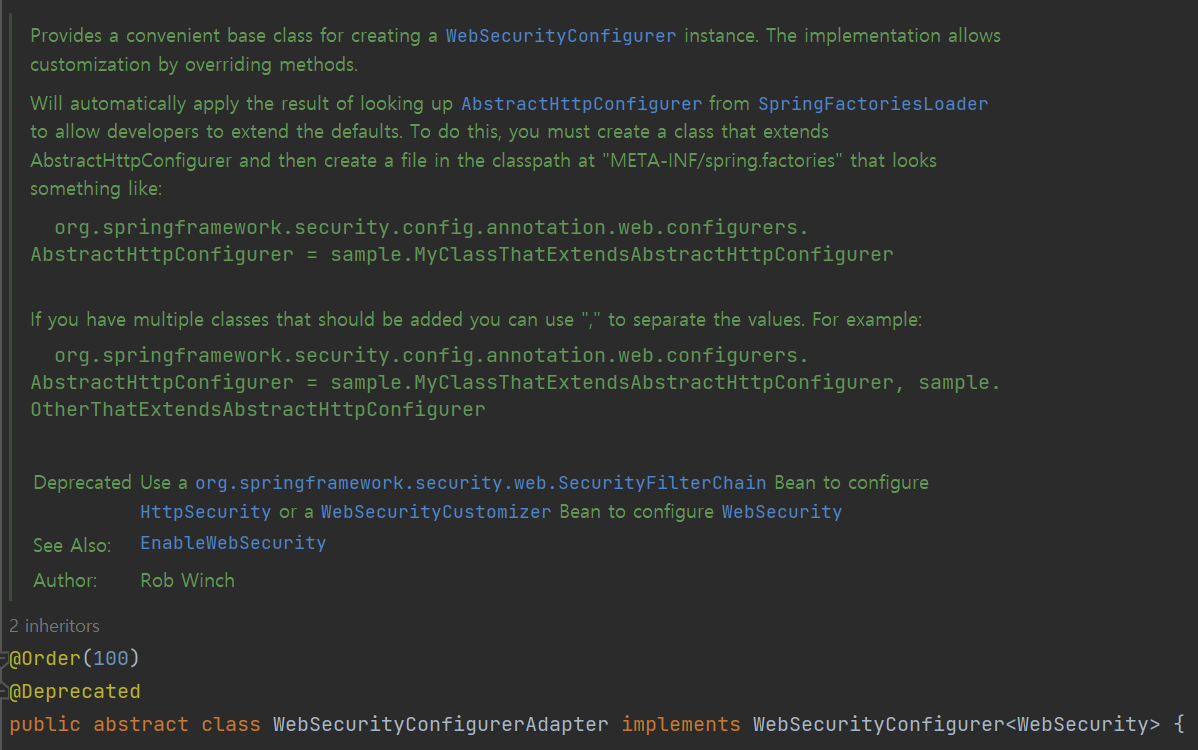Screen dimensions: 1198x750
Task: Collapse the fold marker beside @Order
Action: click(5, 658)
